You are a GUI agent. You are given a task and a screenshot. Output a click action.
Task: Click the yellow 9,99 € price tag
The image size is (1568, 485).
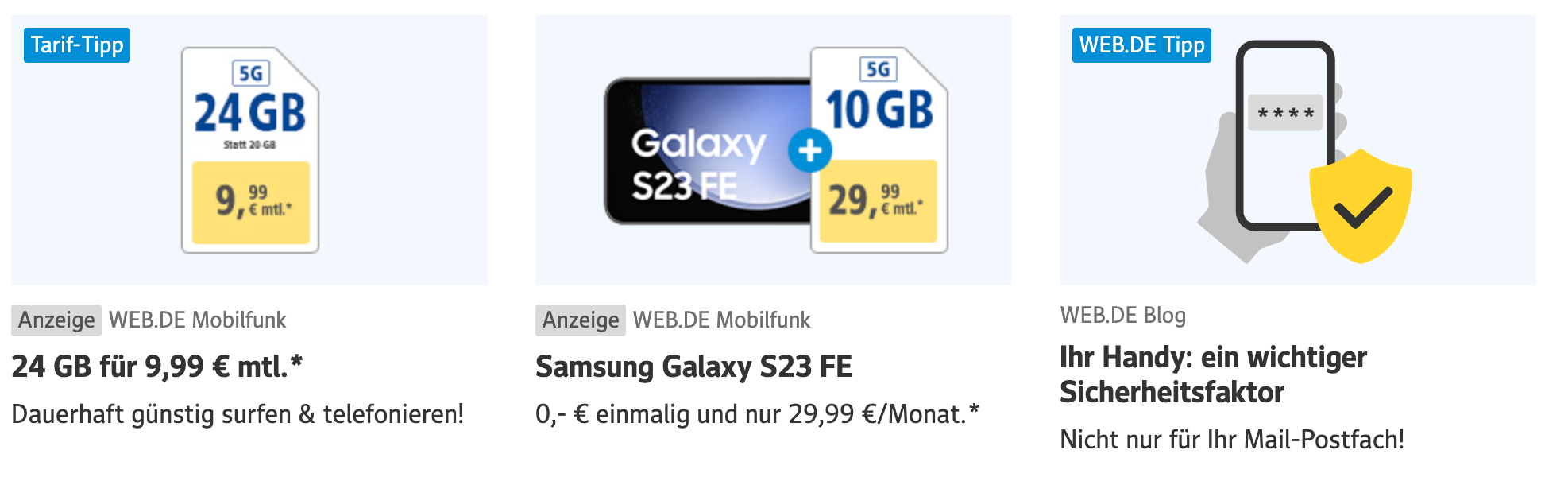(x=251, y=202)
